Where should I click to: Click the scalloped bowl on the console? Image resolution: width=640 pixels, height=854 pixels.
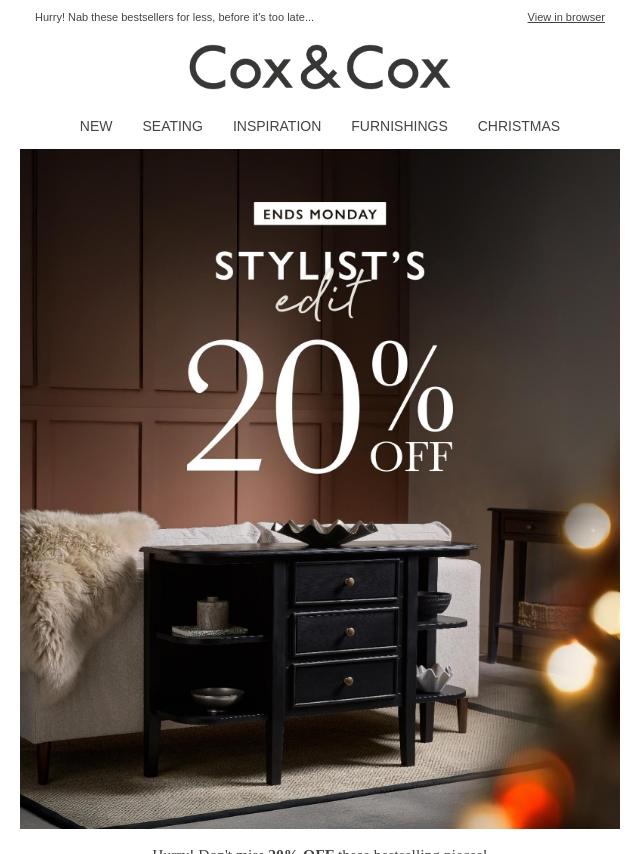[325, 532]
